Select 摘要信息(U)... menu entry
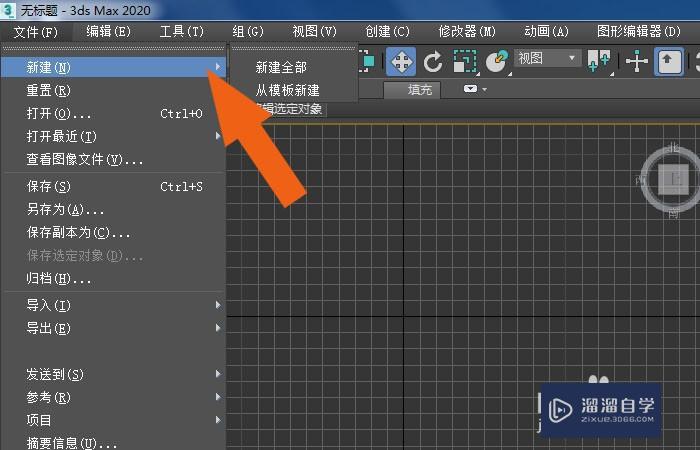700x450 pixels. click(114, 442)
